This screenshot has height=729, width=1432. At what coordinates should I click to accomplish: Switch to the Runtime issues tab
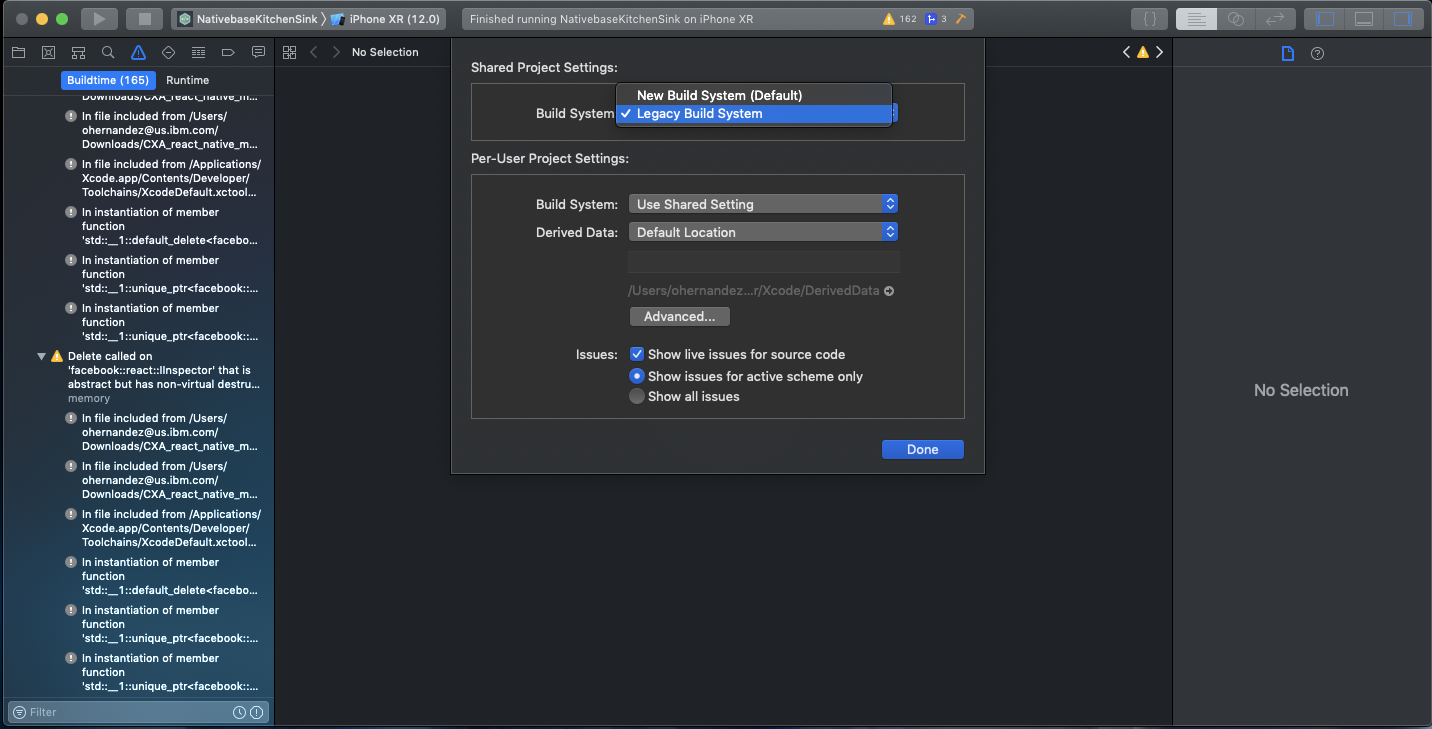[188, 80]
